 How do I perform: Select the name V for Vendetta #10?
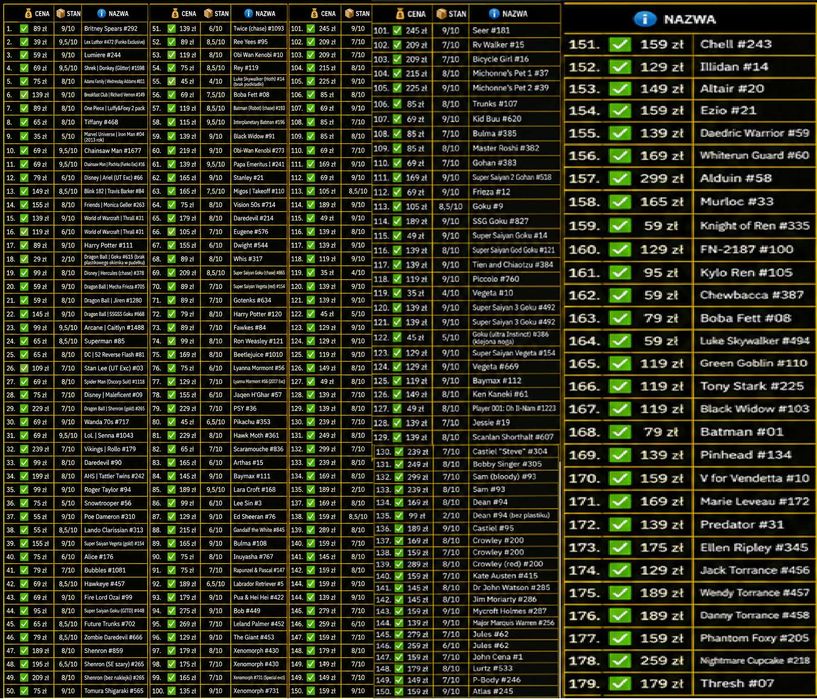click(754, 478)
